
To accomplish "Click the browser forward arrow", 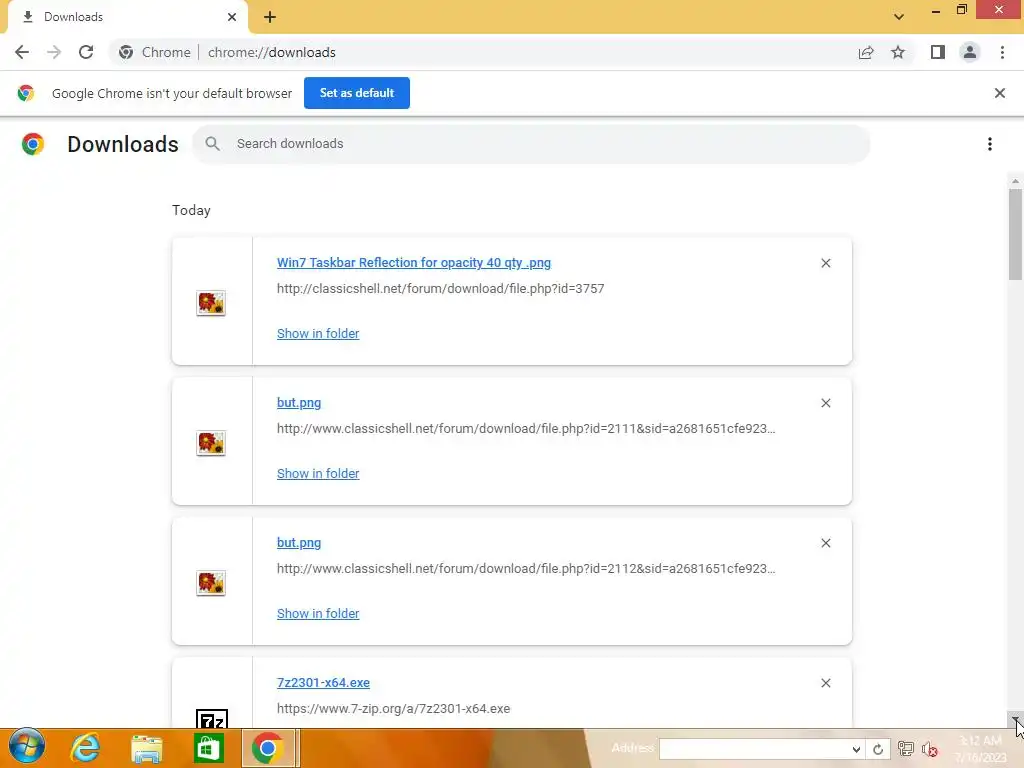I will tap(54, 52).
